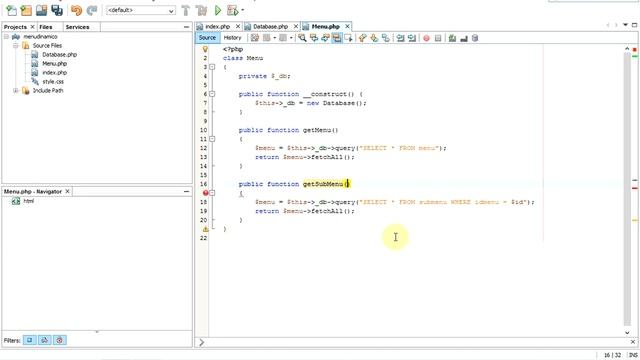This screenshot has height=360, width=640.
Task: Collapse __construct fold at line 6
Action: (212, 94)
